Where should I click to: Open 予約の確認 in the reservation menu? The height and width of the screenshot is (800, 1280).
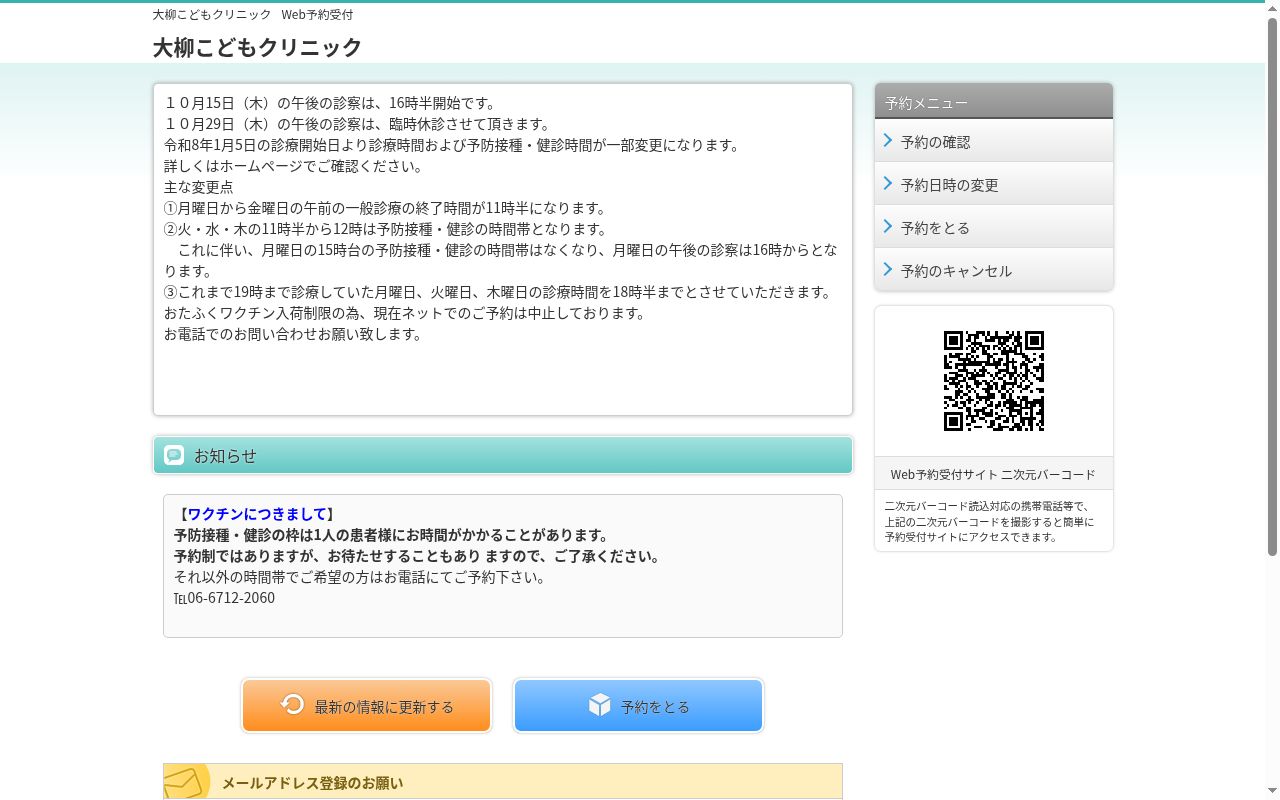pyautogui.click(x=994, y=141)
